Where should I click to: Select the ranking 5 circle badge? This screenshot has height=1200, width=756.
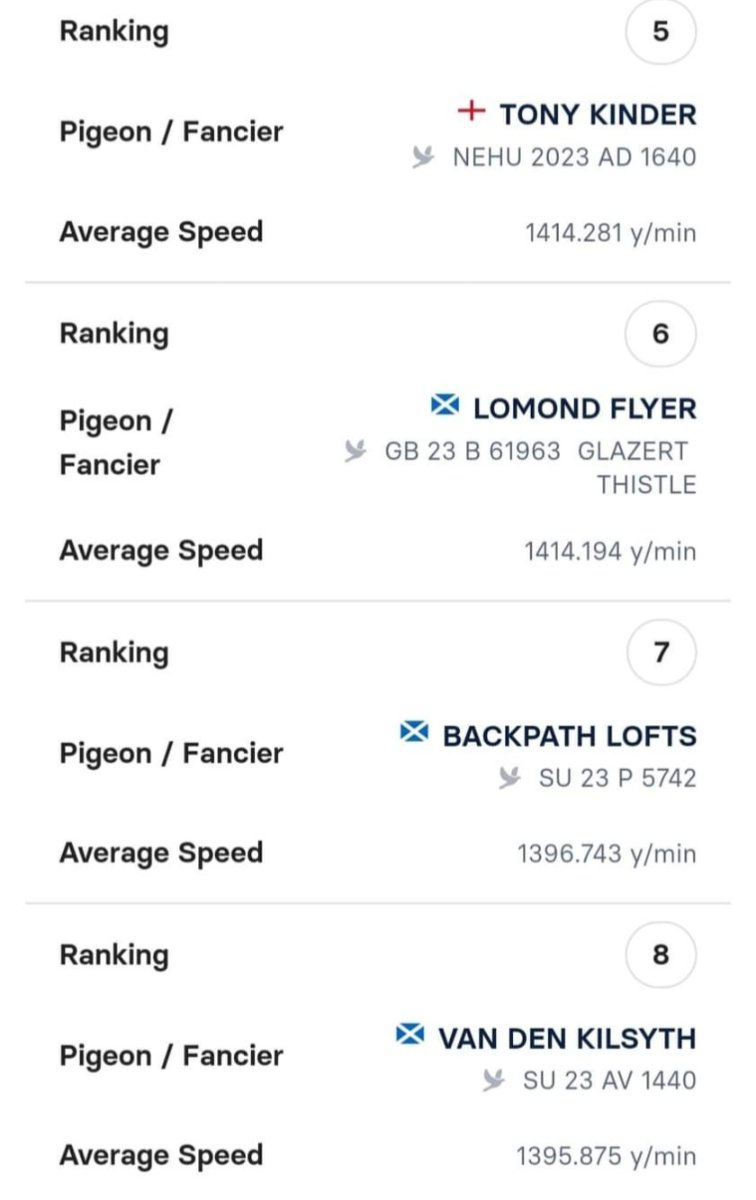click(x=660, y=31)
